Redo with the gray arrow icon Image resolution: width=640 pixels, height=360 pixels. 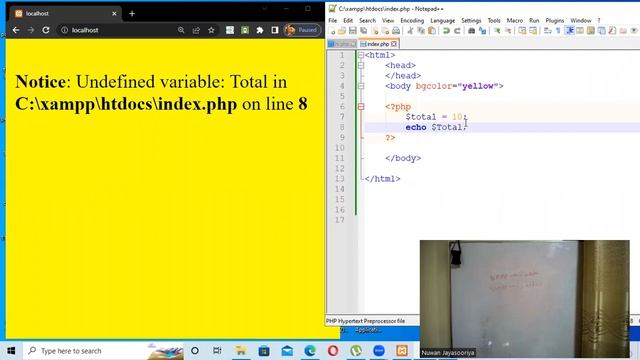click(x=457, y=31)
